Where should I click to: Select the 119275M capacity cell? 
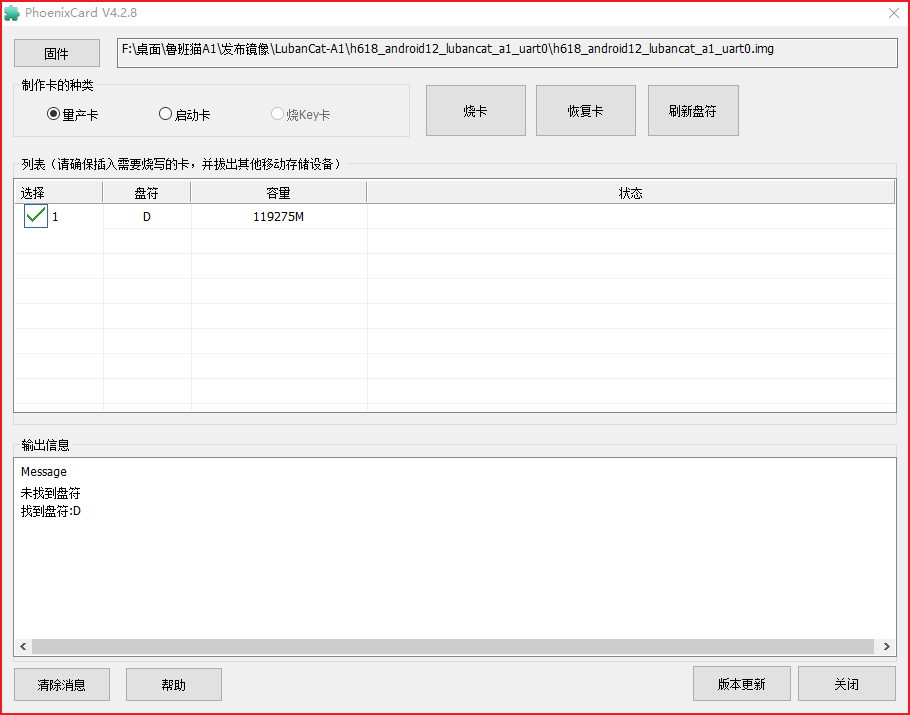pyautogui.click(x=279, y=216)
